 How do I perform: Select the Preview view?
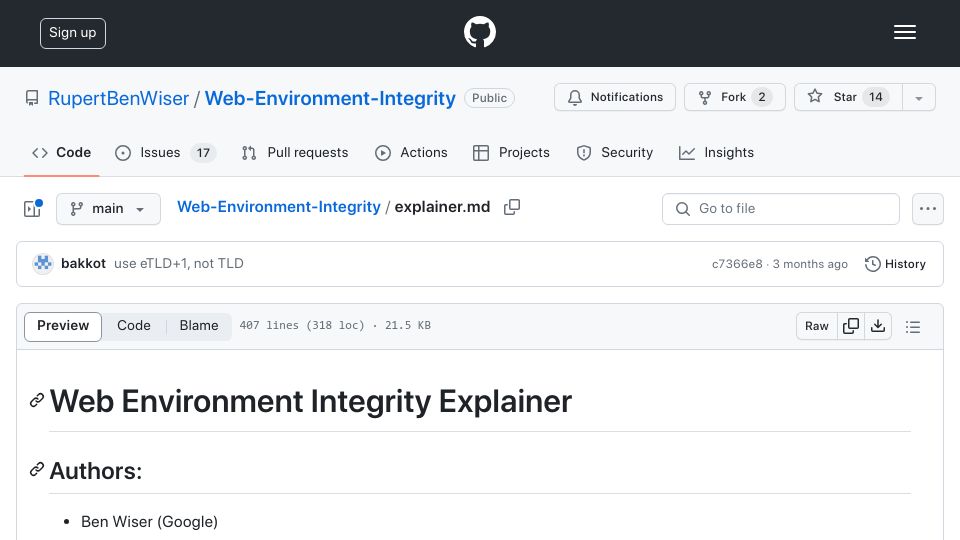pos(63,326)
